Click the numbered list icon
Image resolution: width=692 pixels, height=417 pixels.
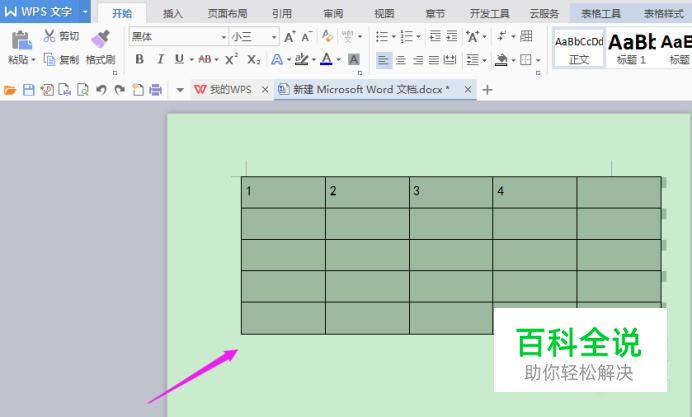(x=406, y=37)
